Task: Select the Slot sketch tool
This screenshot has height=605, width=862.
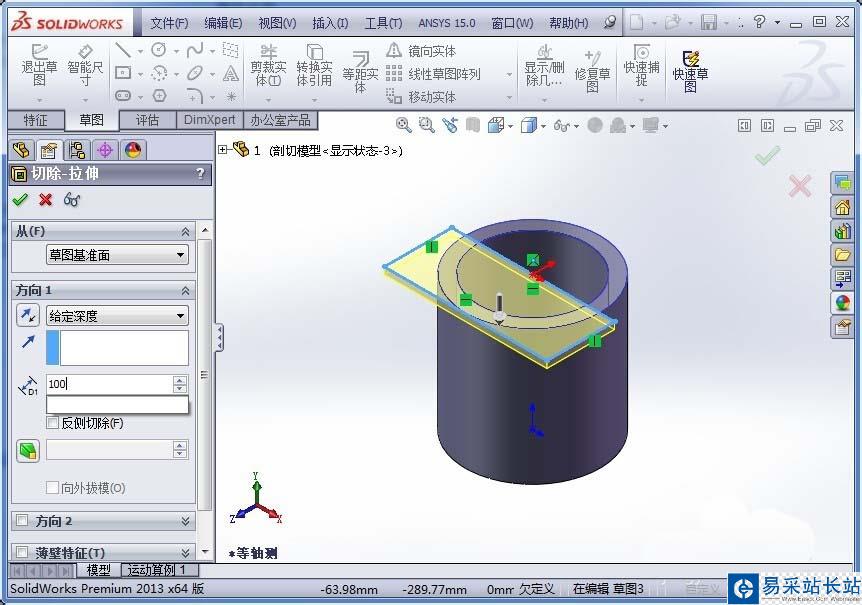Action: (123, 96)
